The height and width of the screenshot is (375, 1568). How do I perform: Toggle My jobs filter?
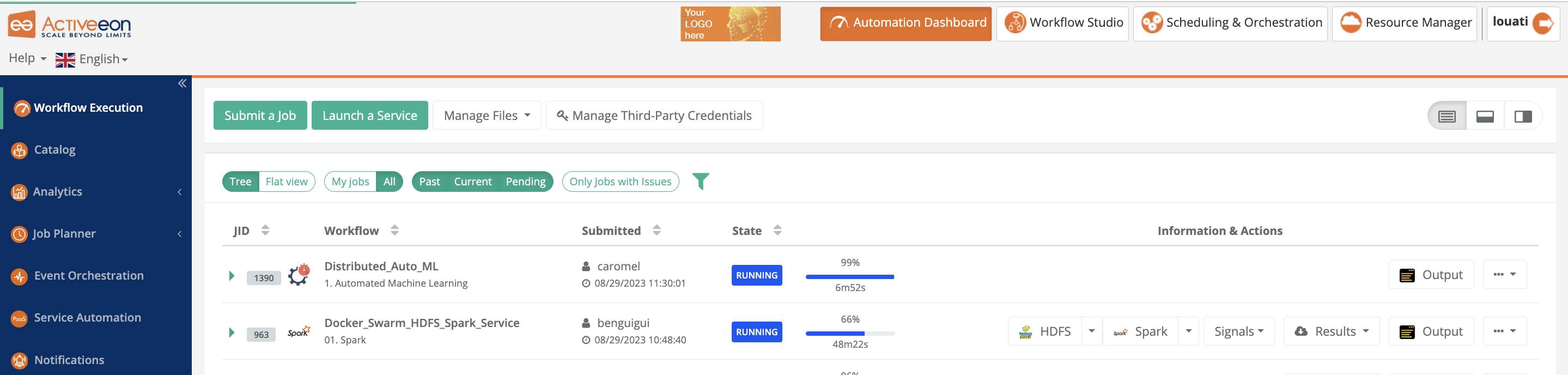tap(350, 182)
